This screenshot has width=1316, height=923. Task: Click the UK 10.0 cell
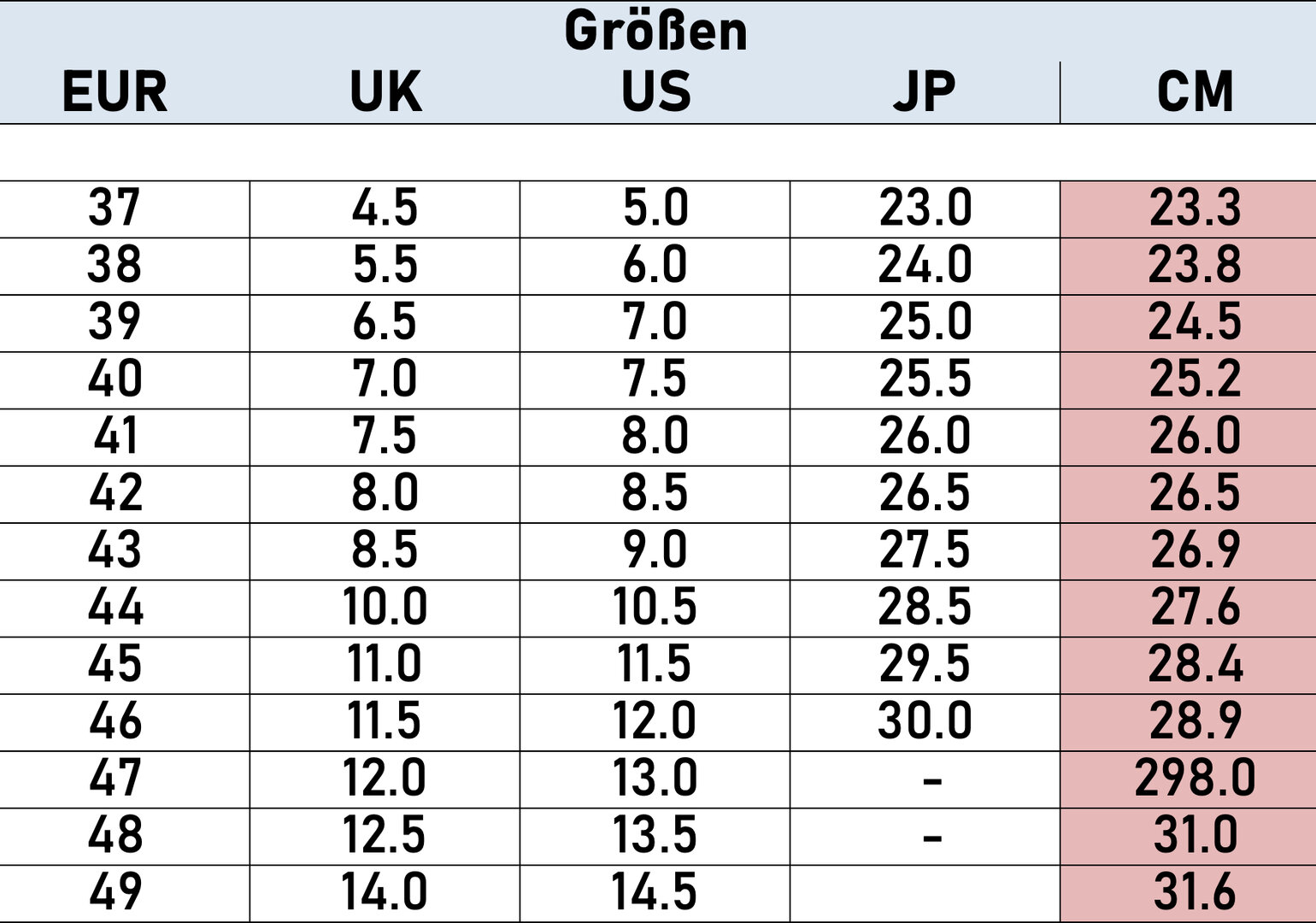coord(385,608)
